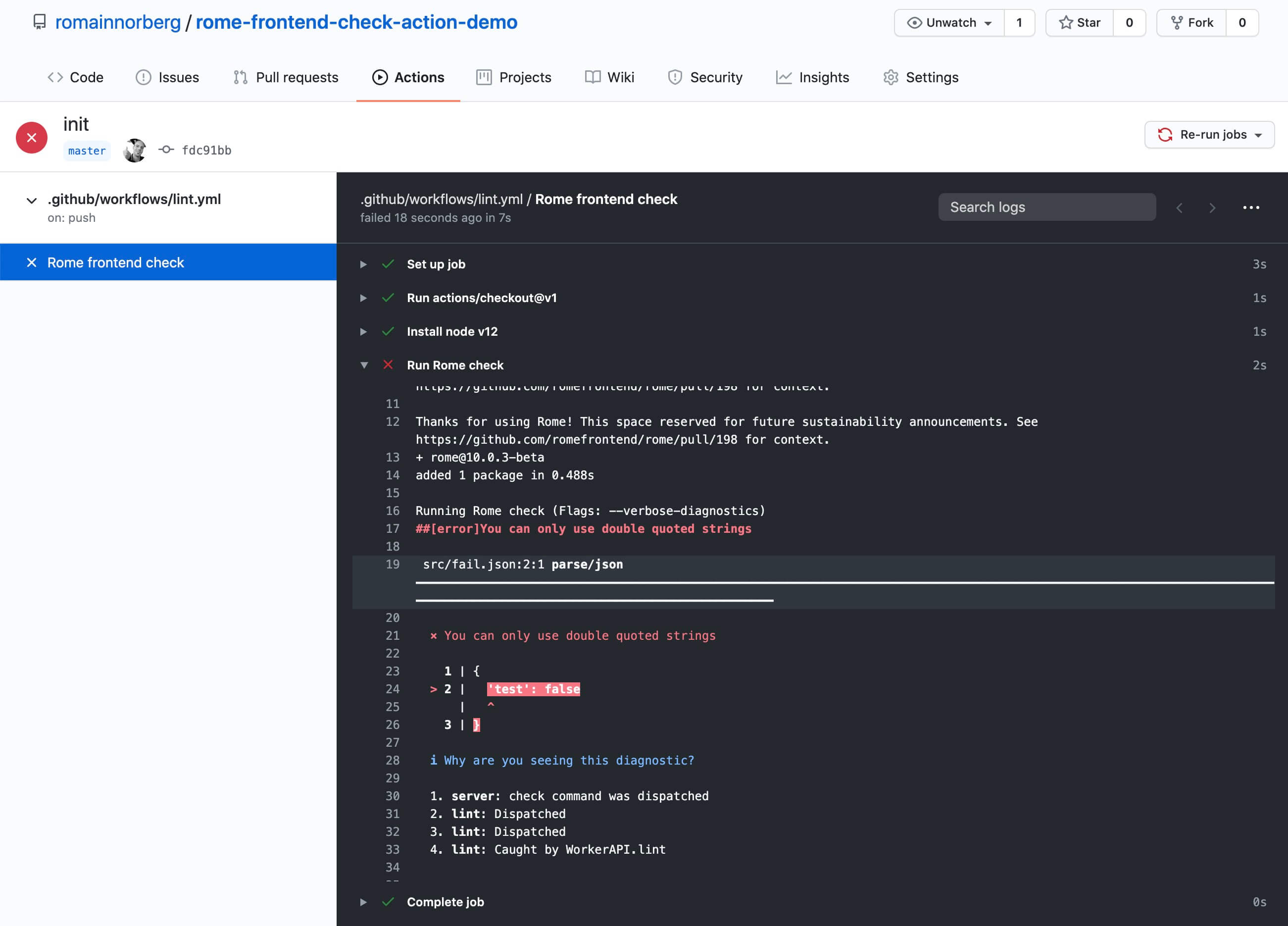This screenshot has height=926, width=1288.
Task: Click the three-dot log options icon
Action: (x=1251, y=207)
